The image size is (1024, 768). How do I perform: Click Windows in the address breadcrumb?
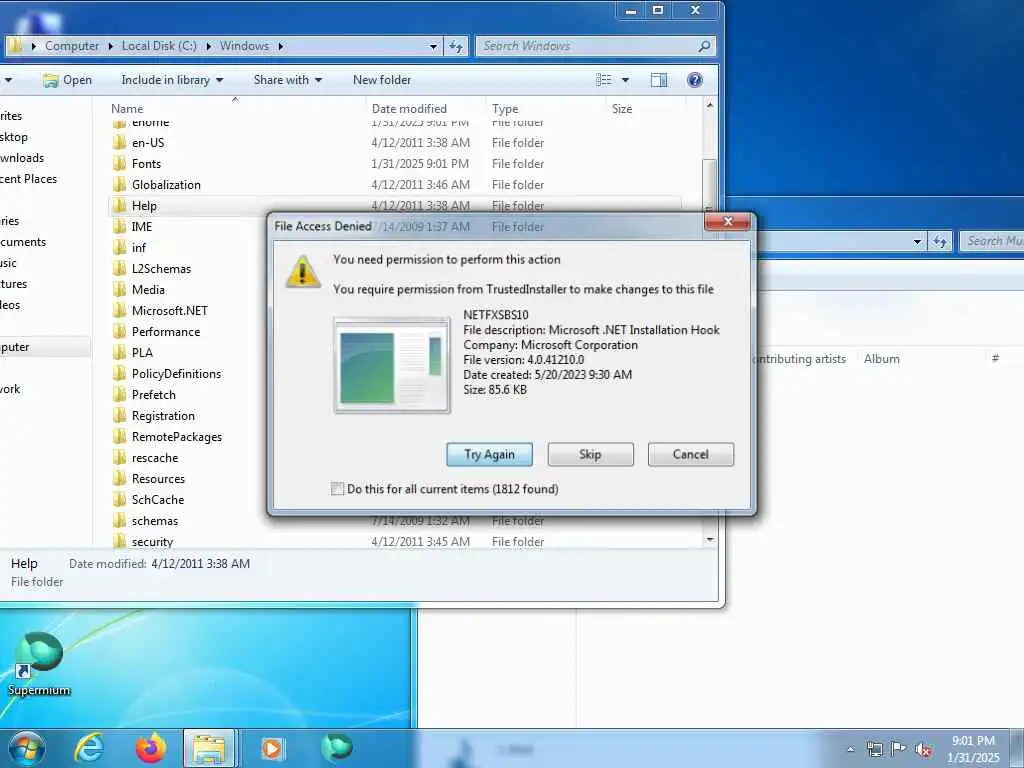244,46
